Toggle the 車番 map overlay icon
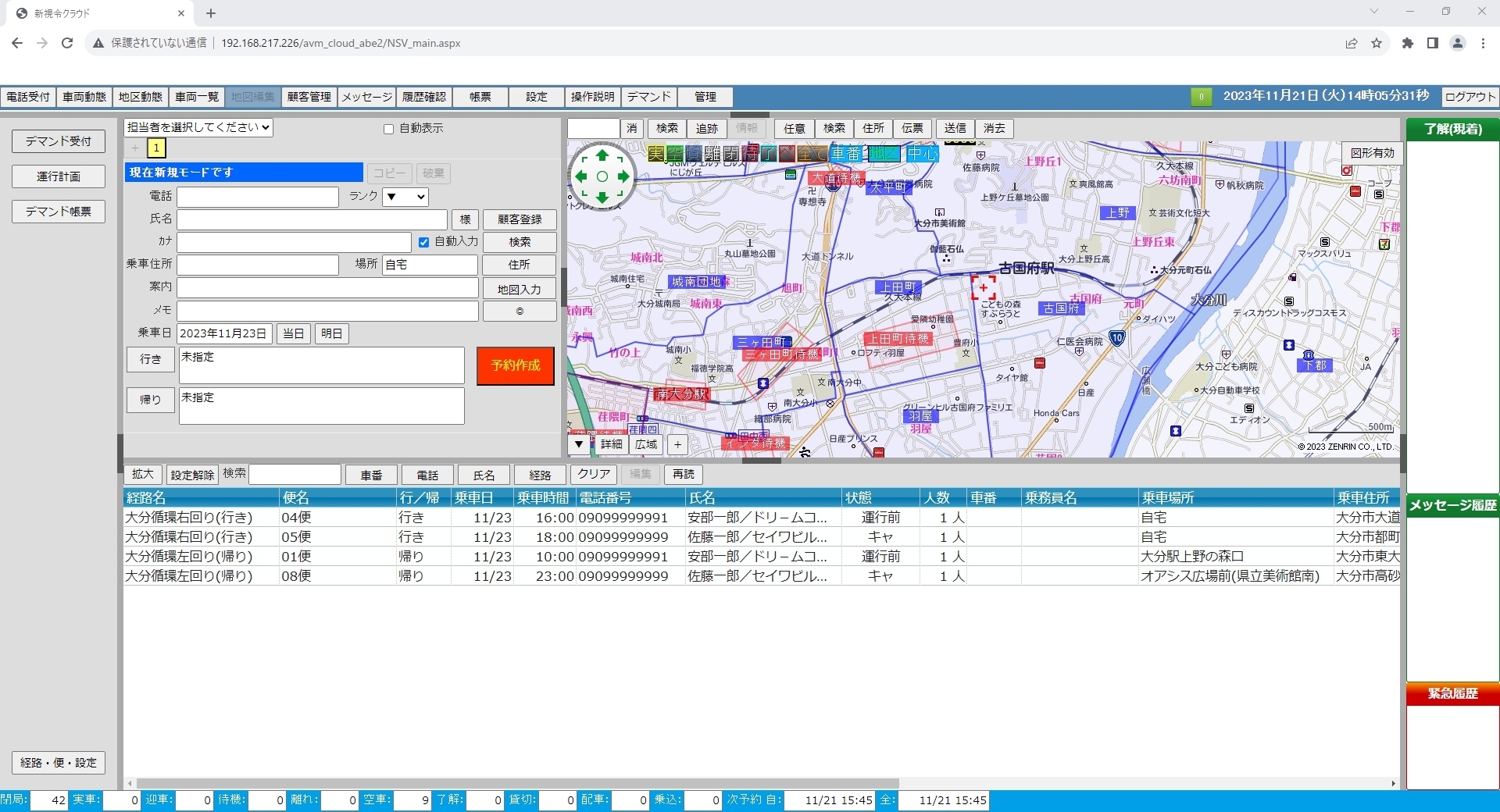Image resolution: width=1500 pixels, height=812 pixels. (846, 154)
